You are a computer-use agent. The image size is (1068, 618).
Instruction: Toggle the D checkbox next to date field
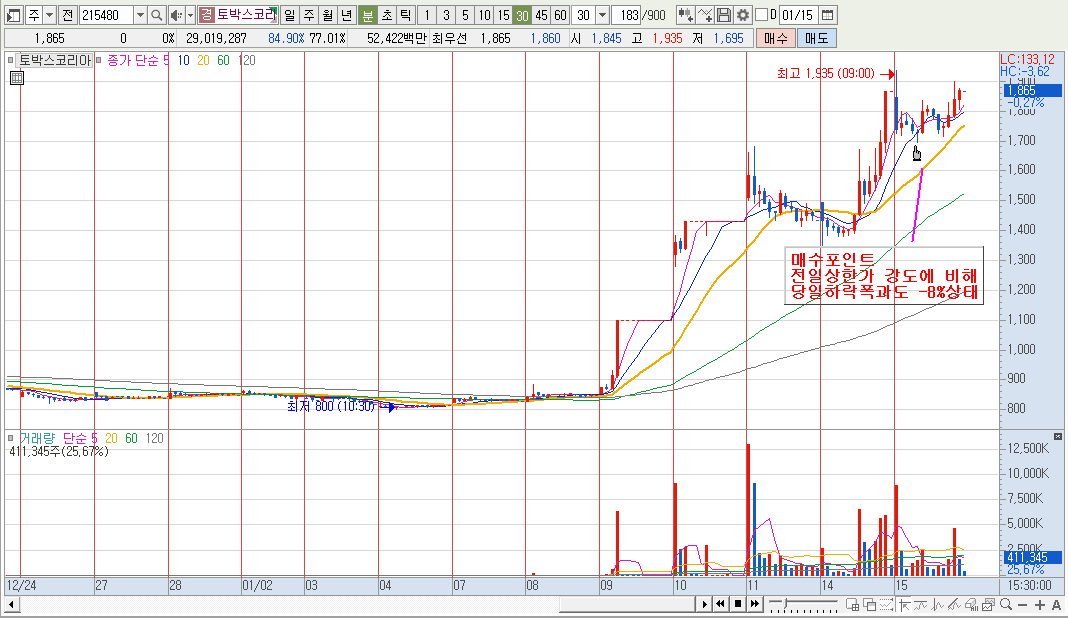pos(761,15)
